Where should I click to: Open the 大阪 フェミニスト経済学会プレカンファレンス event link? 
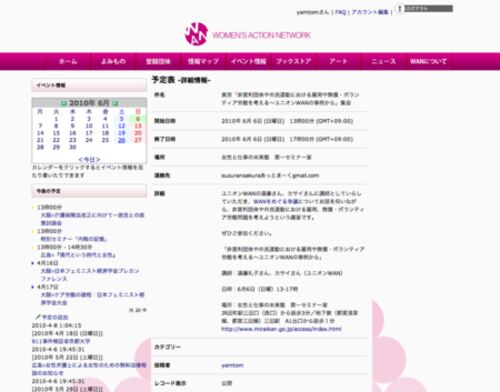pyautogui.click(x=90, y=275)
